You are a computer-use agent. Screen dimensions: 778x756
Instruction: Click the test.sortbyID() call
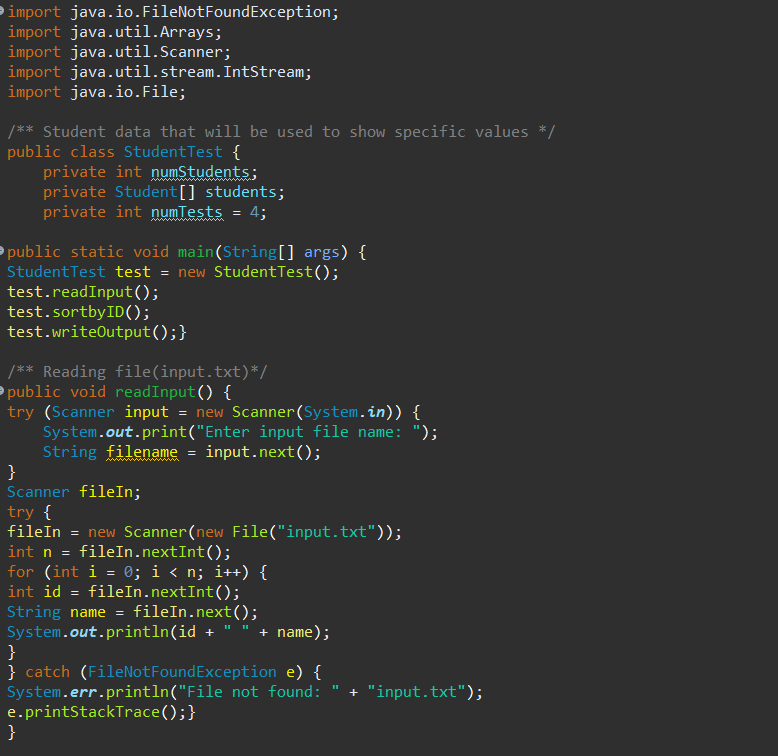(x=78, y=312)
